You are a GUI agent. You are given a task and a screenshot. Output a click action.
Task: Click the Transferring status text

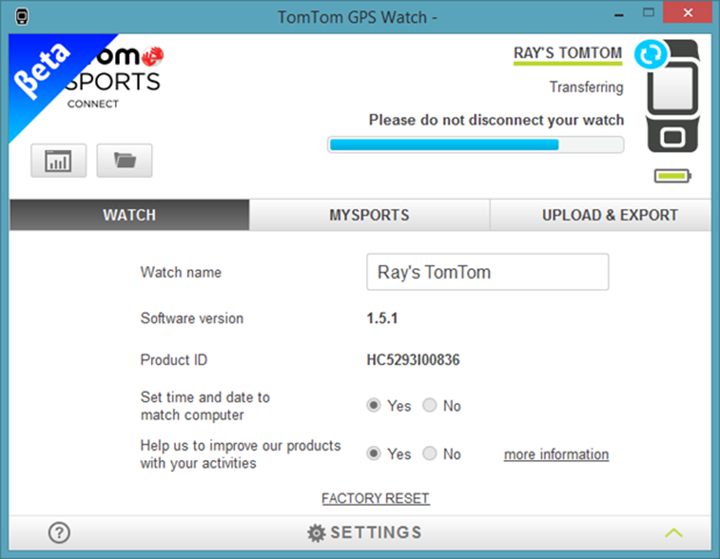coord(586,87)
